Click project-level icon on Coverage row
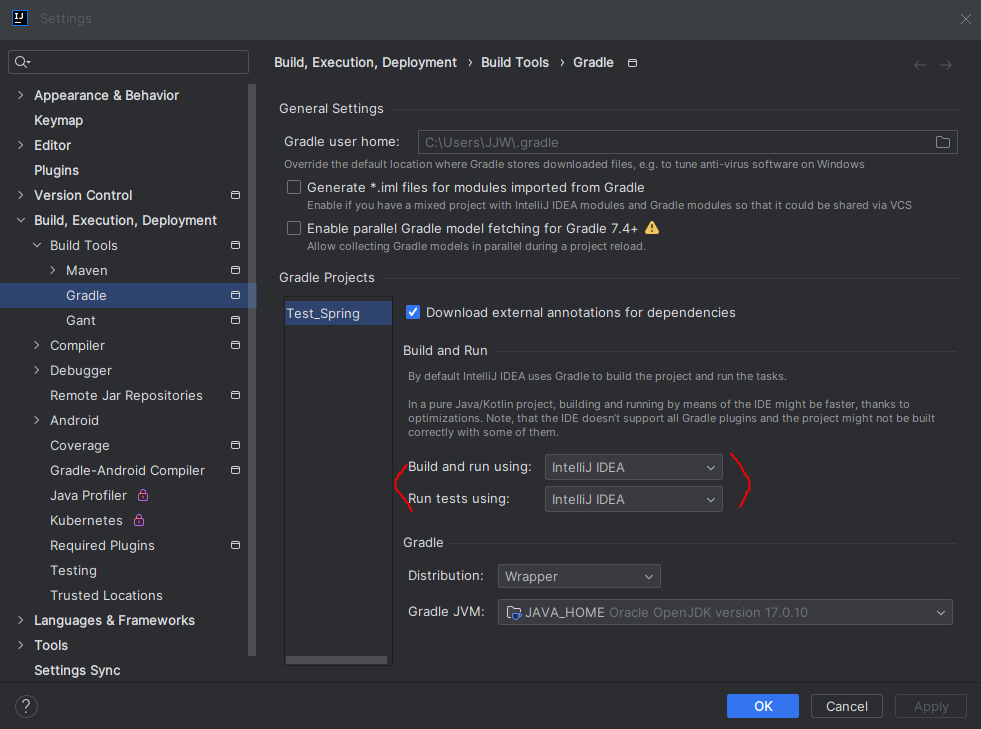Screen dimensions: 981x729 click(x=235, y=446)
